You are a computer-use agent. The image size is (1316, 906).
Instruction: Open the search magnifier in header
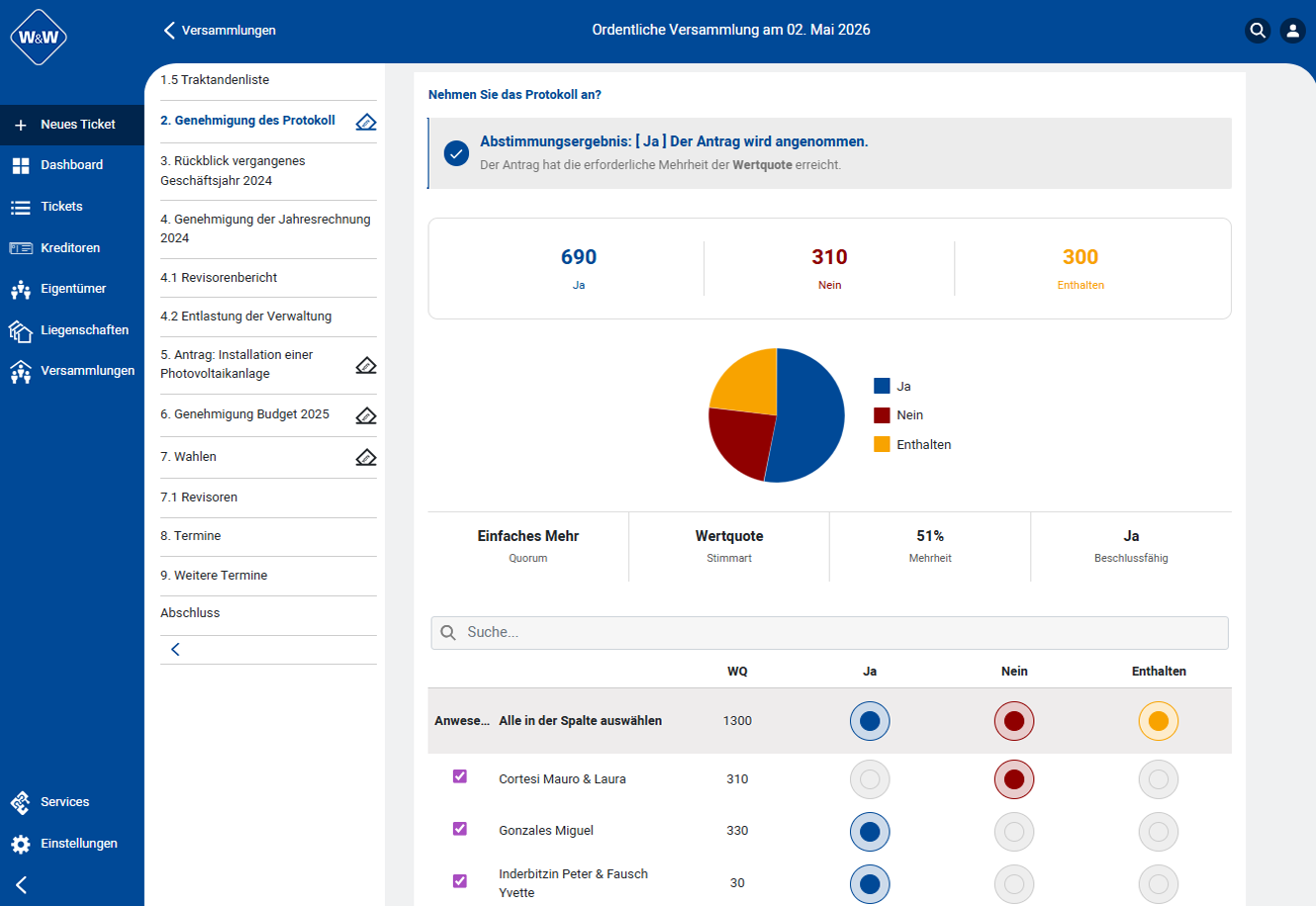pos(1258,31)
